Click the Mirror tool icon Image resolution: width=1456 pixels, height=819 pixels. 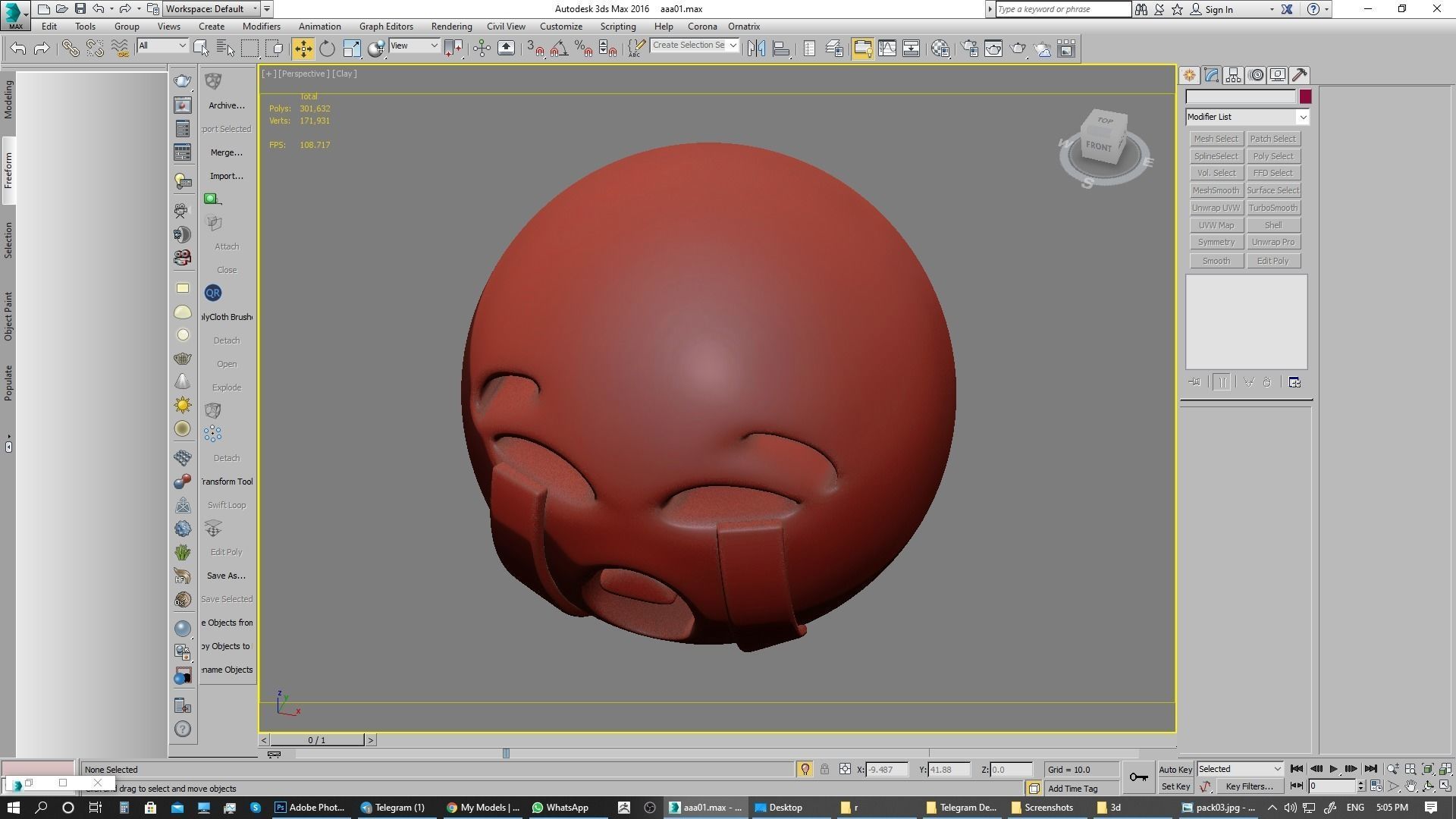point(756,49)
